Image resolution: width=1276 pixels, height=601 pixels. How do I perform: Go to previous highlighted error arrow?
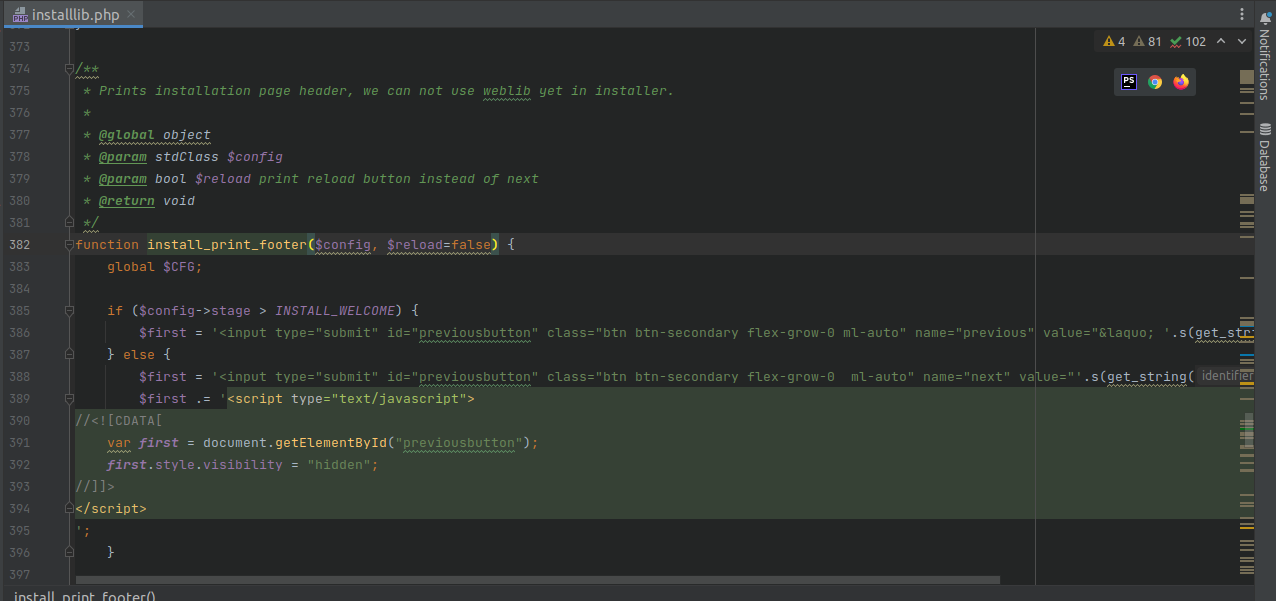(x=1222, y=41)
